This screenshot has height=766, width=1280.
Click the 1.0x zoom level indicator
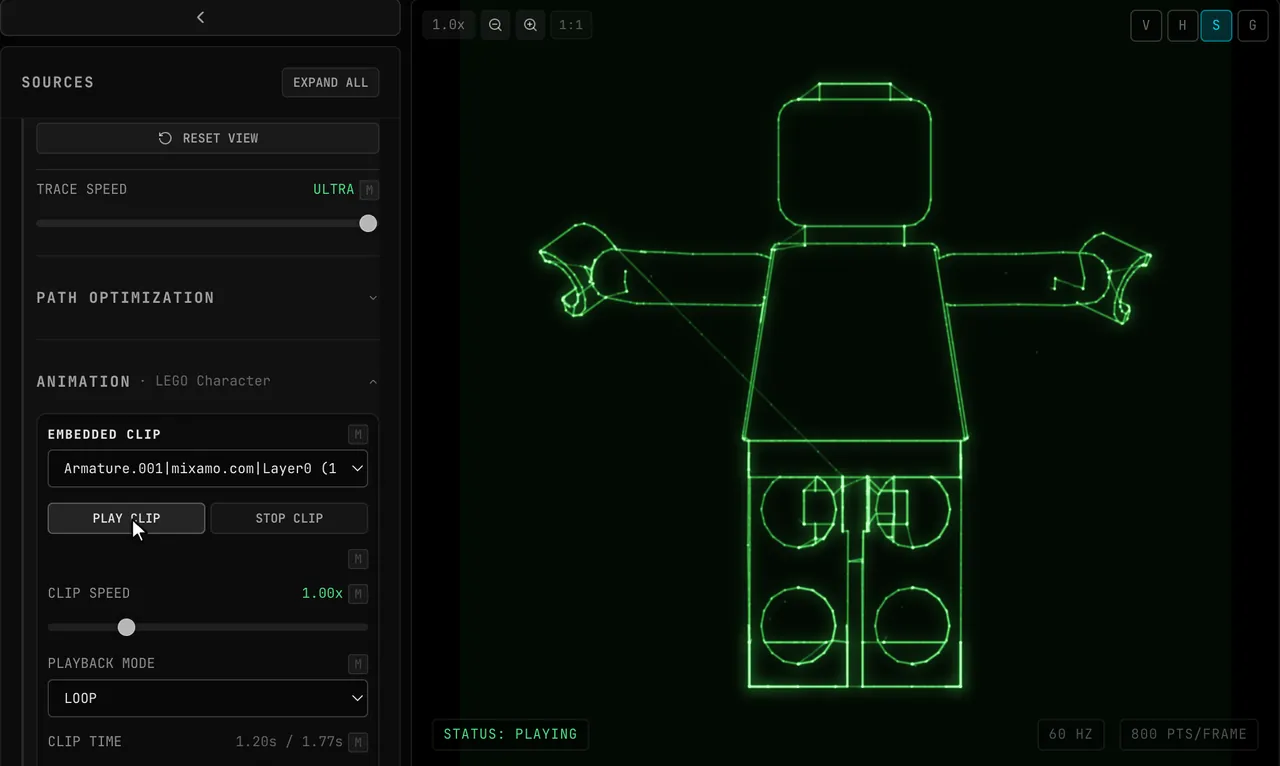click(x=449, y=25)
